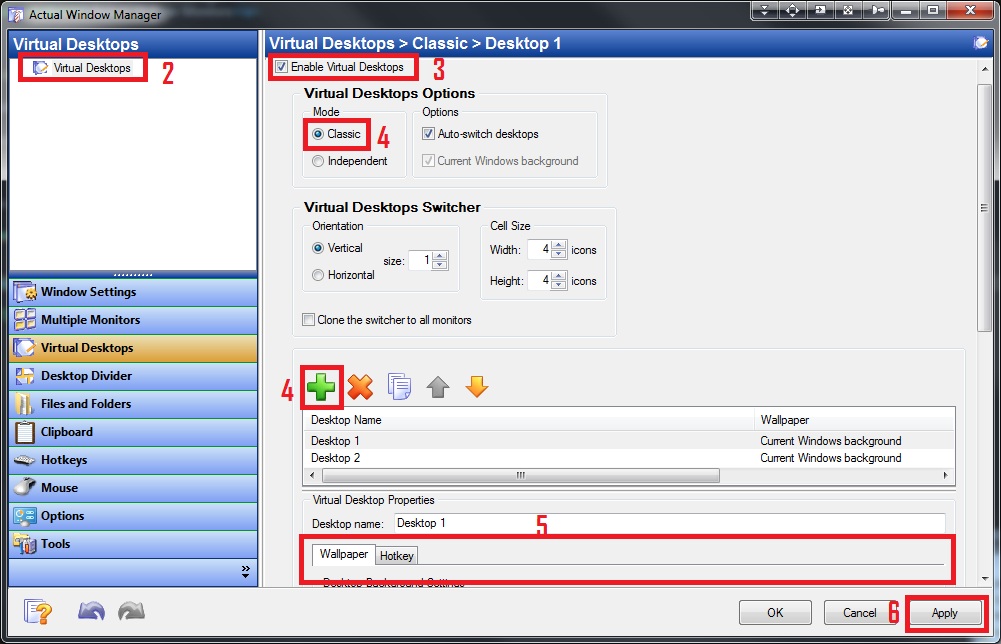Select Desktop 2 row in list

pos(629,458)
